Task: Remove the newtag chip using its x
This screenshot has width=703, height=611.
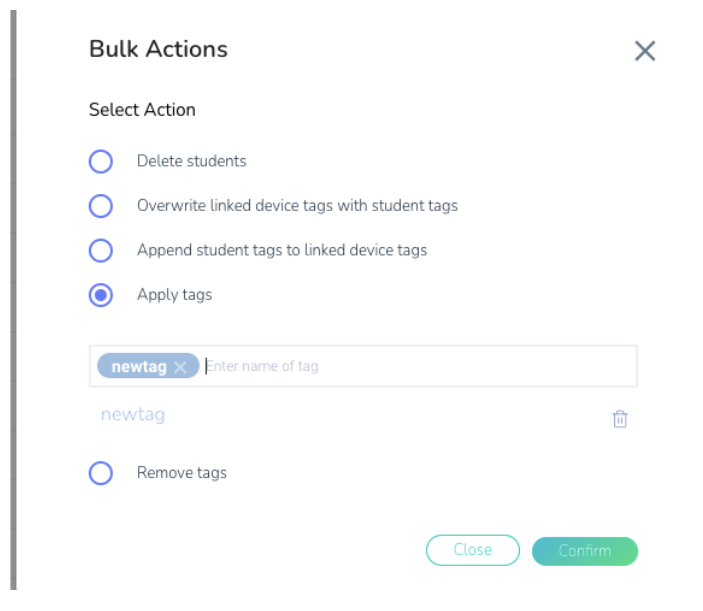Action: (180, 367)
